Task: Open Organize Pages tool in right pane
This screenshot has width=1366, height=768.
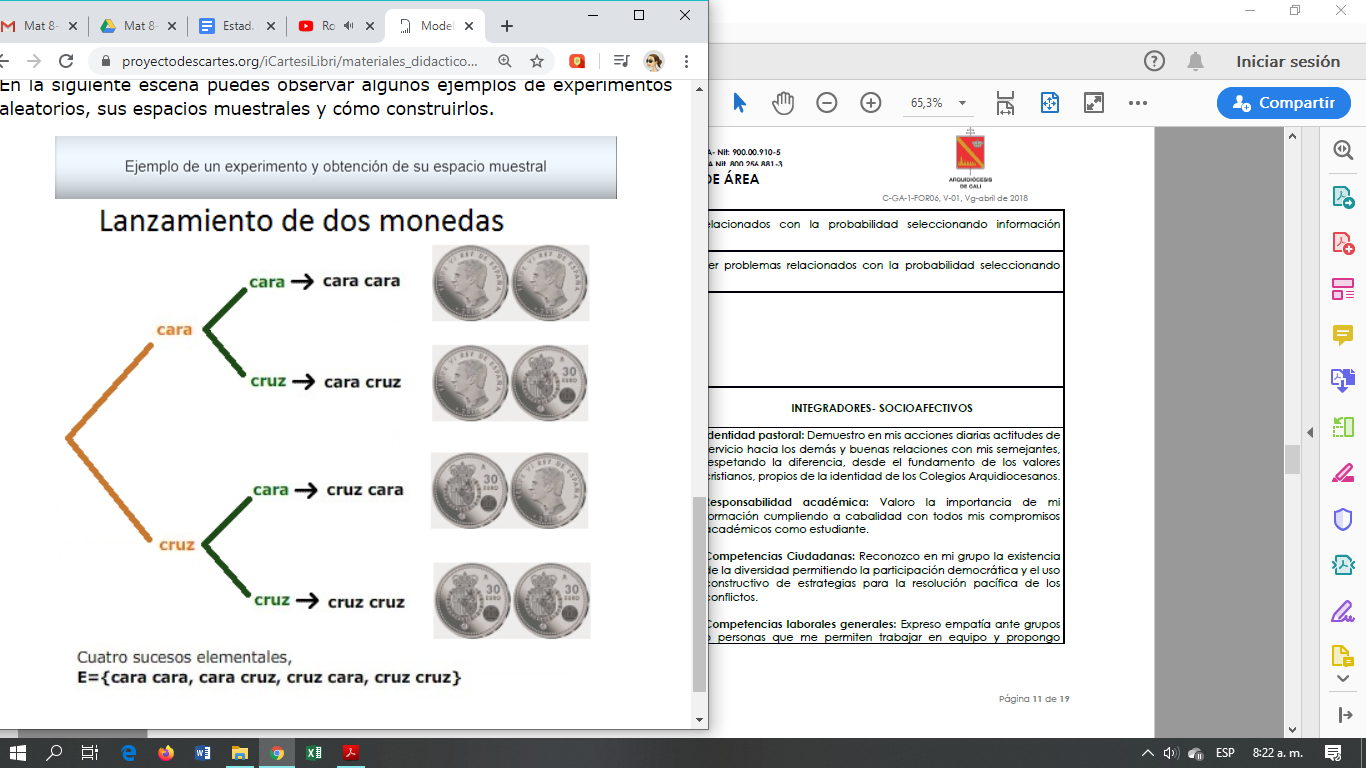Action: pos(1343,290)
